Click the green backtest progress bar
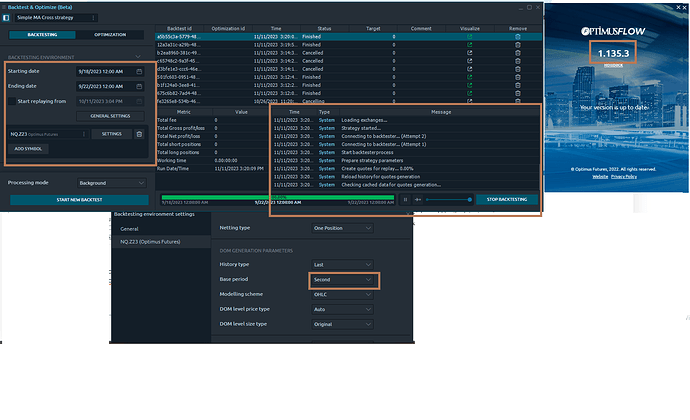 point(278,197)
